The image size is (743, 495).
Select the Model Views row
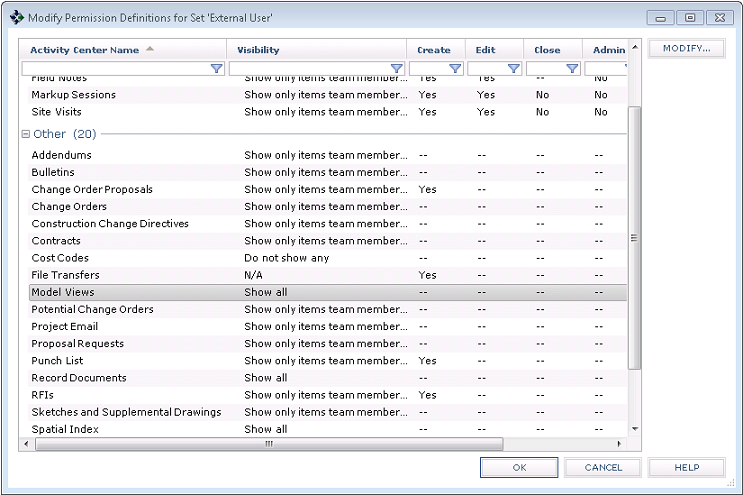tap(63, 292)
